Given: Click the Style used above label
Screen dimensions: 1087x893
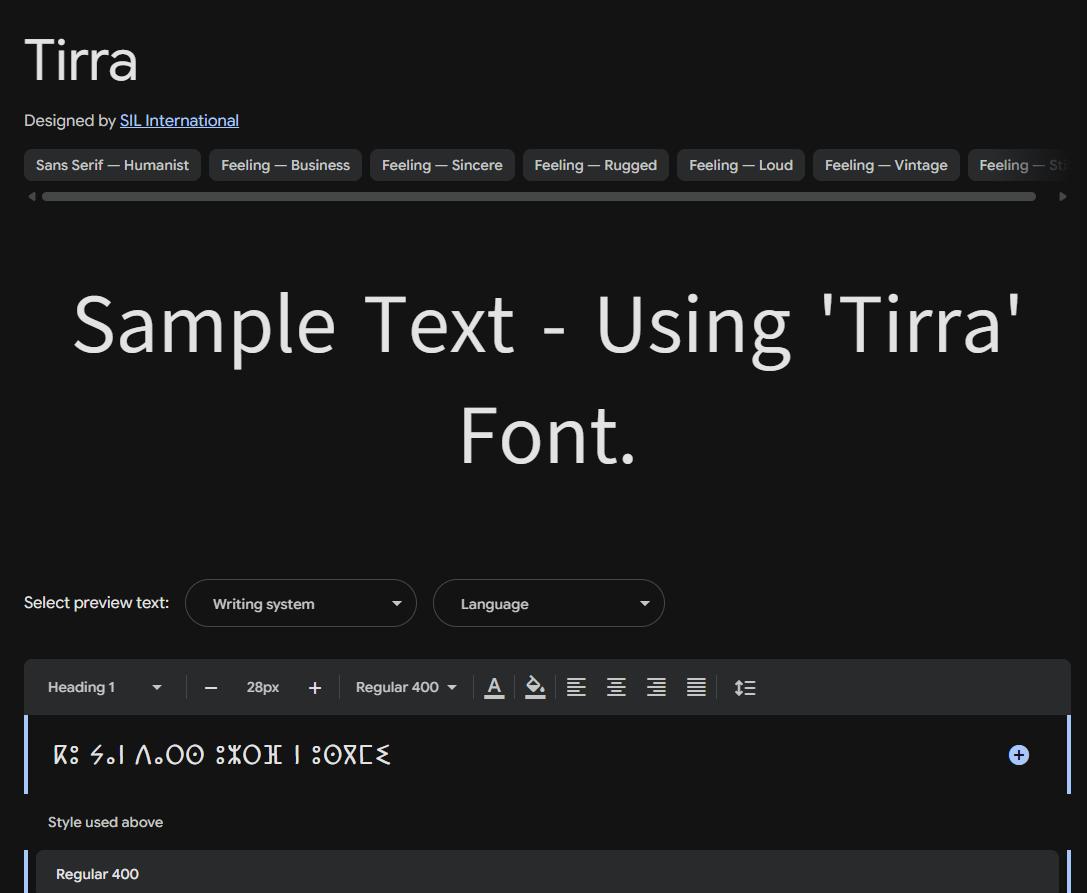Looking at the screenshot, I should click(x=105, y=822).
